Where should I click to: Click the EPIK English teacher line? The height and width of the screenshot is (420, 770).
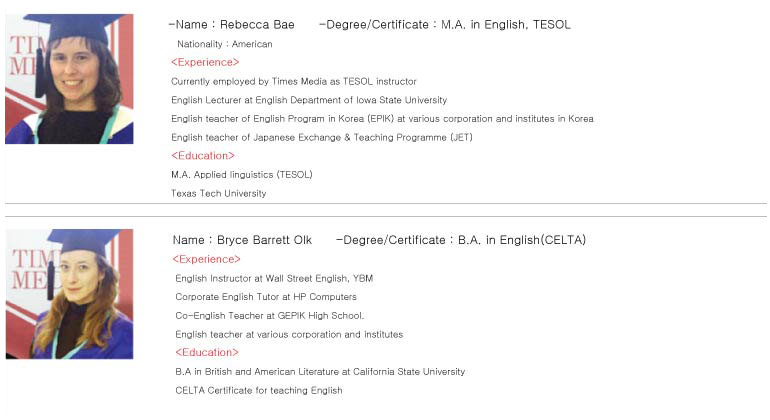382,119
